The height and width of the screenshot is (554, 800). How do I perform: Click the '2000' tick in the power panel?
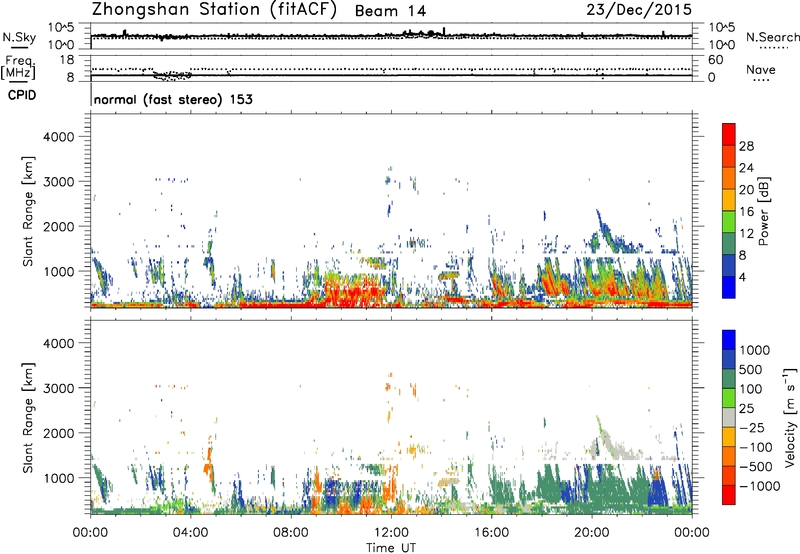coord(58,226)
